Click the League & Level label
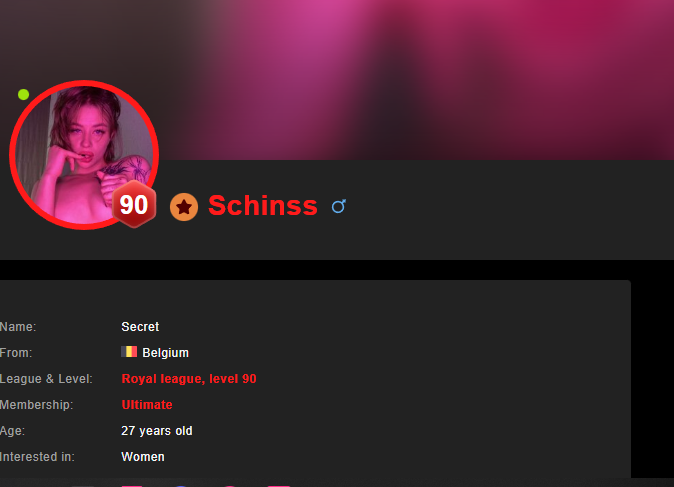The height and width of the screenshot is (487, 674). pos(46,379)
